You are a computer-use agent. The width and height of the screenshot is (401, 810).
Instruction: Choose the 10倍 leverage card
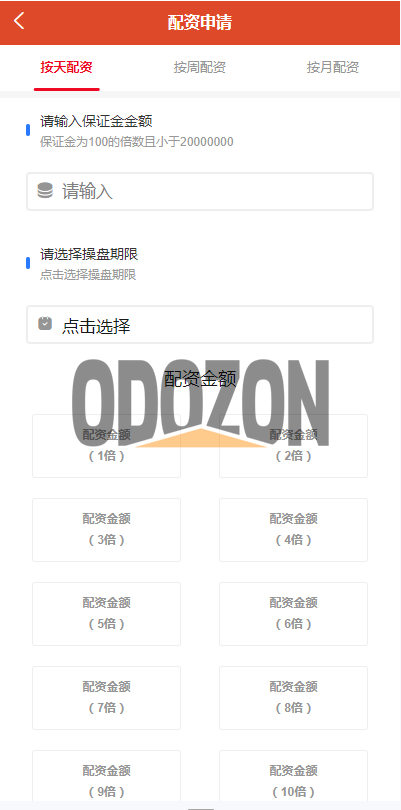pyautogui.click(x=294, y=780)
